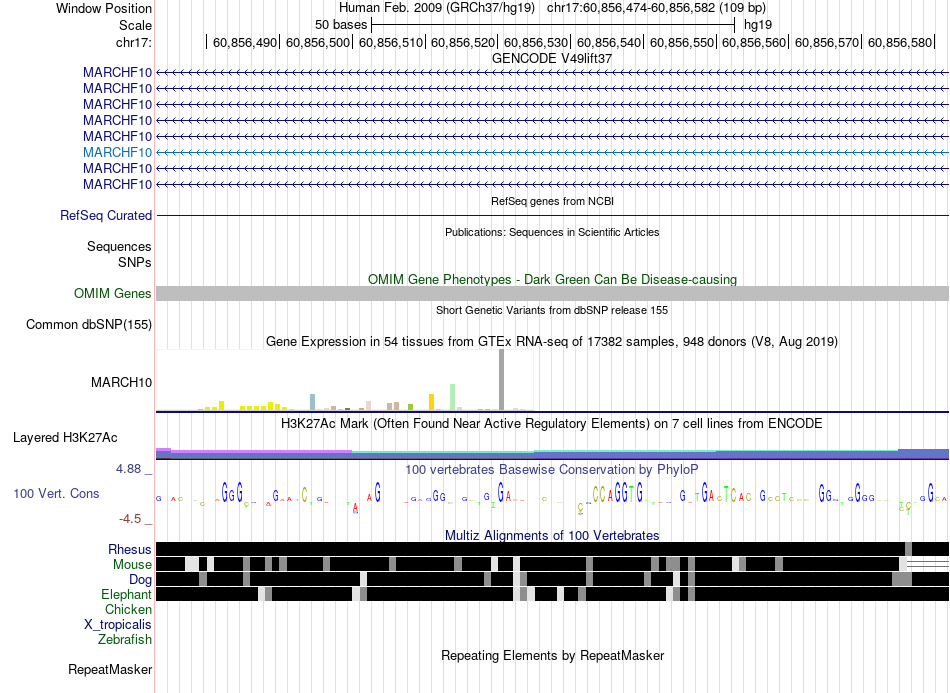This screenshot has height=693, width=950.
Task: Open OMIM Gene Phenotypes track title
Action: [552, 279]
